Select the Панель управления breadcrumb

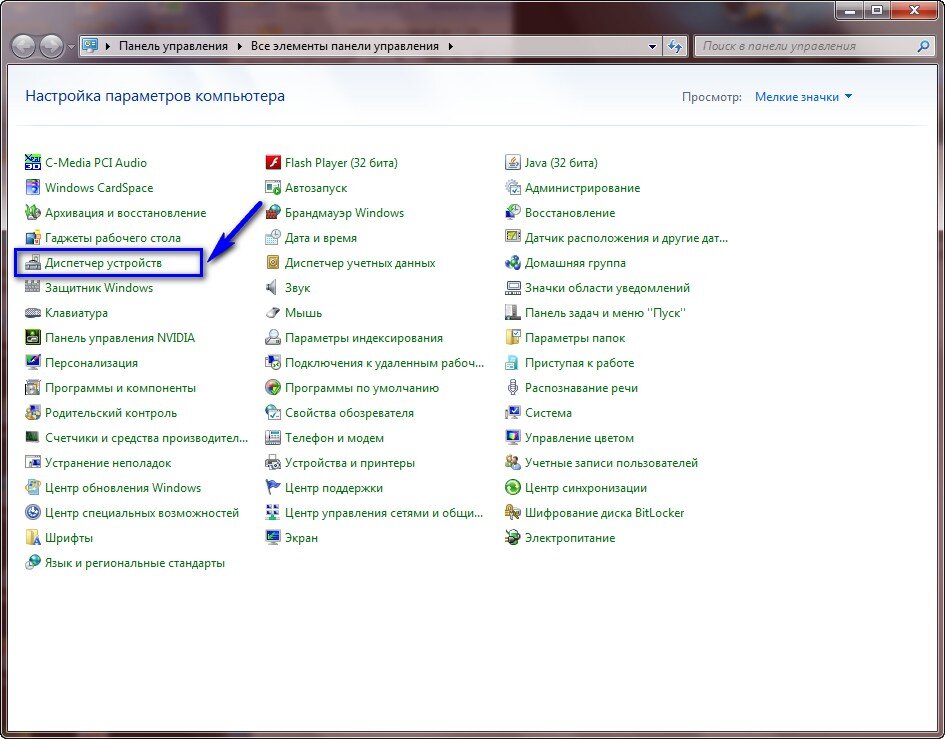pos(174,46)
